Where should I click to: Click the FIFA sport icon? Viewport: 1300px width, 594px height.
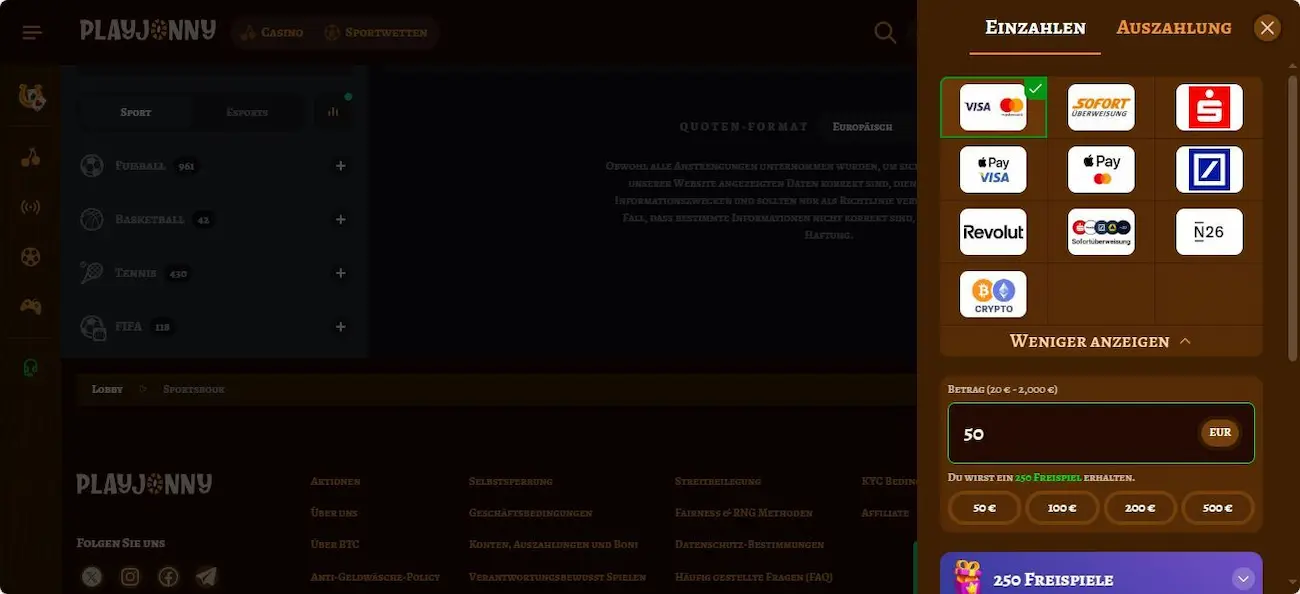coord(93,327)
